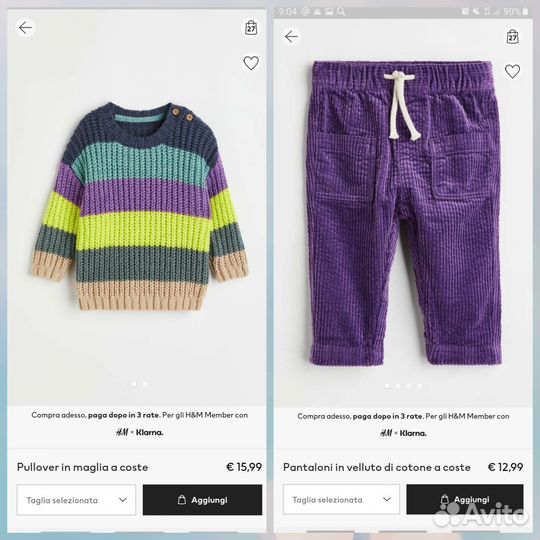
Task: Open shopping bag on pantaloni screen
Action: pyautogui.click(x=512, y=37)
